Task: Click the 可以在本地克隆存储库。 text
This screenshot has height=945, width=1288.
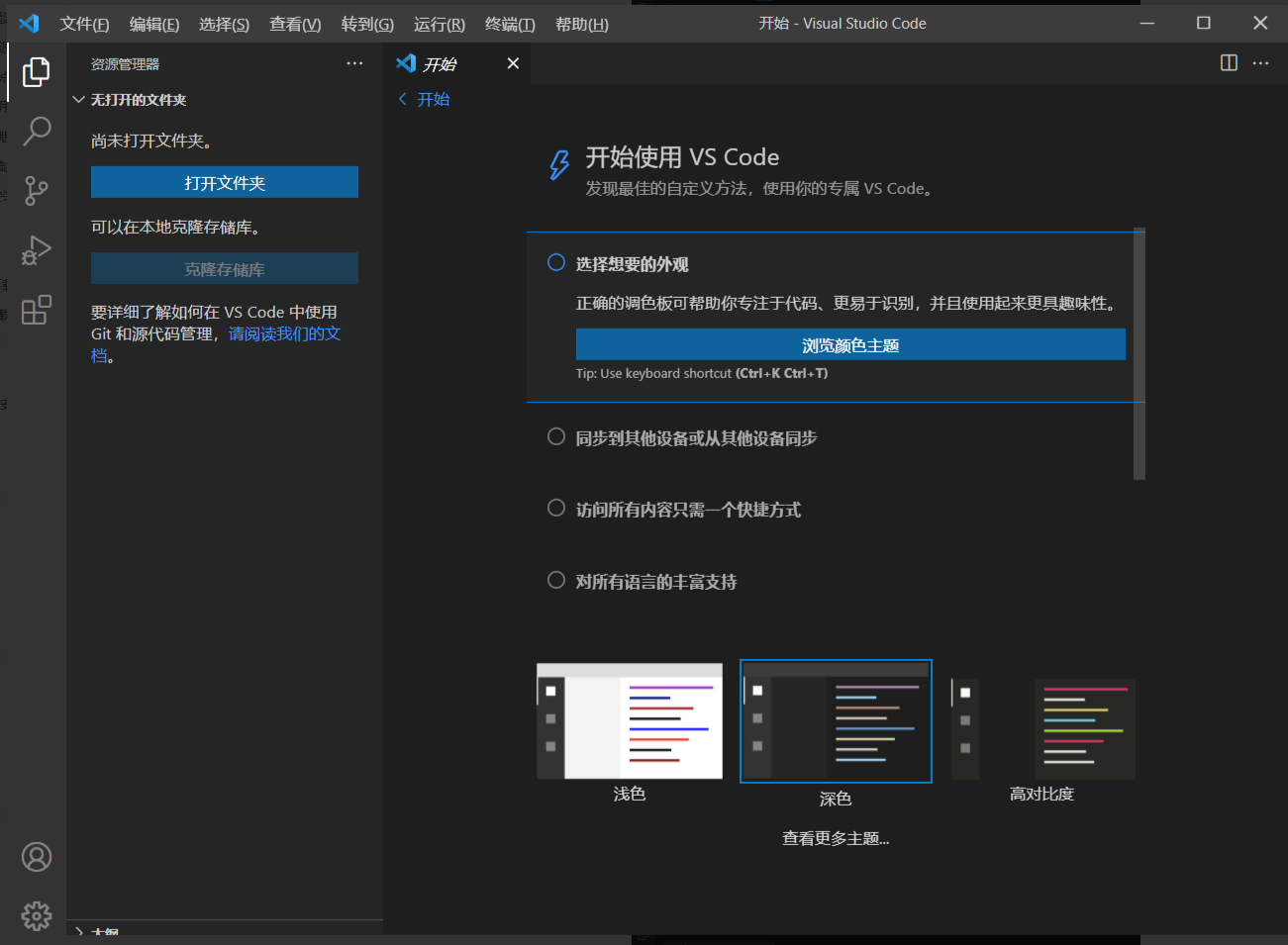Action: [176, 227]
